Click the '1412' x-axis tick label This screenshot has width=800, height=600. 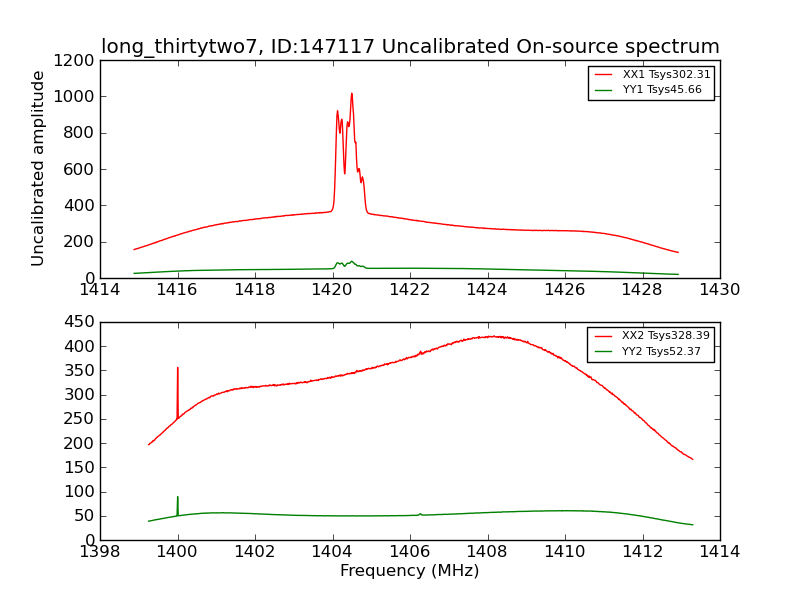[642, 552]
